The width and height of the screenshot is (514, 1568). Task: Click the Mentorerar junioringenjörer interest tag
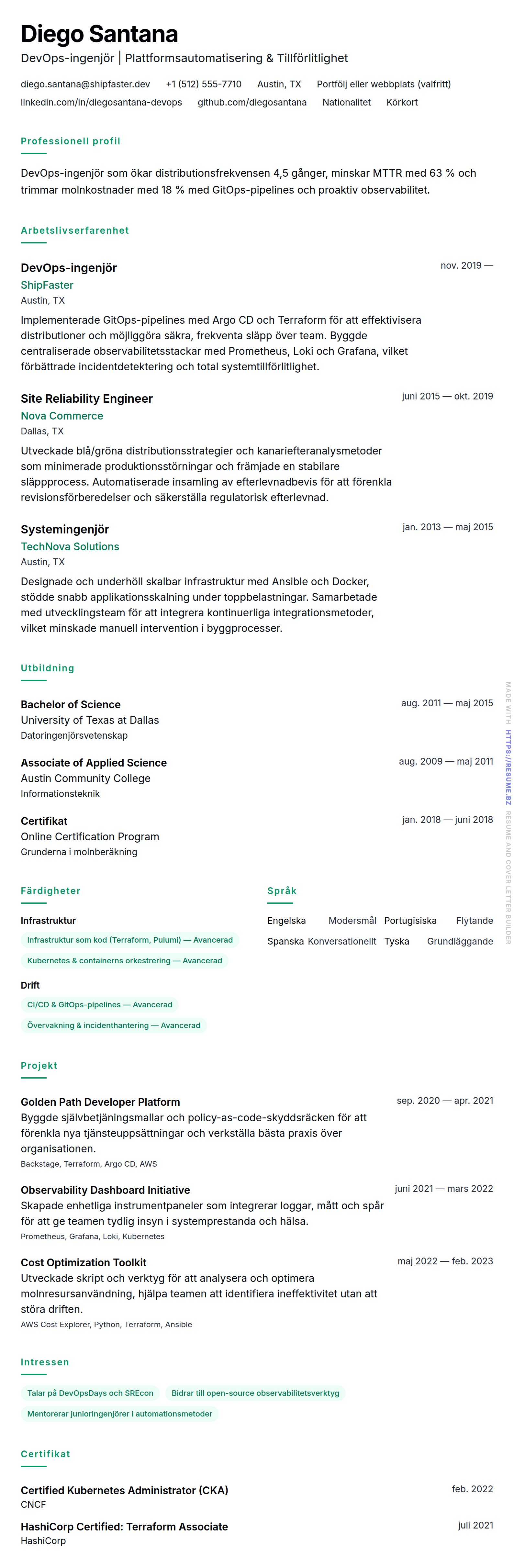[119, 1413]
